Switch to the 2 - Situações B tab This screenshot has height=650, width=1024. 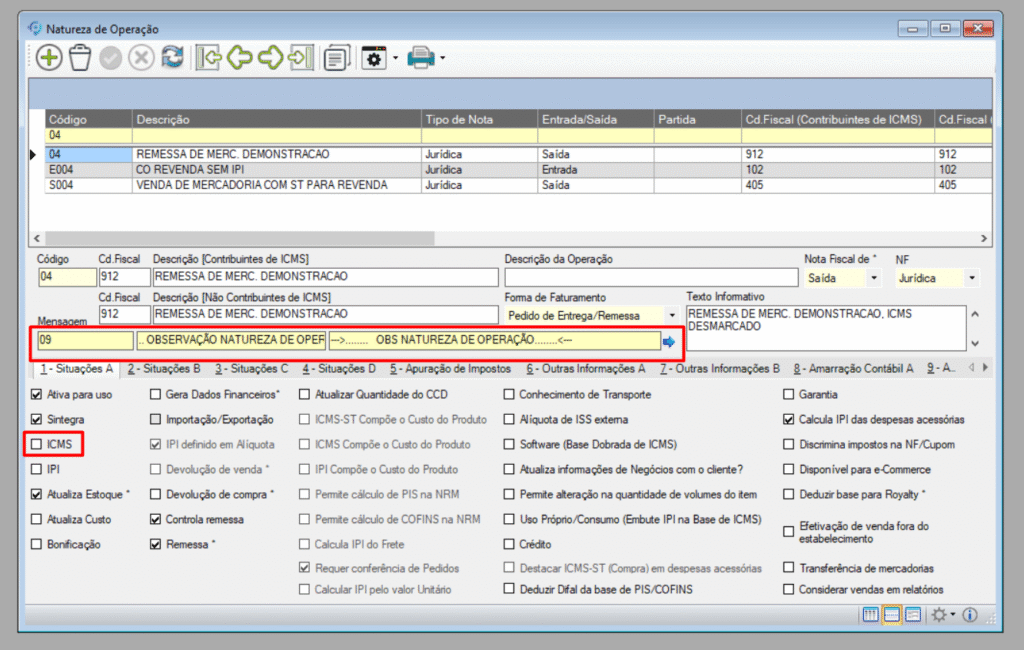pos(168,369)
